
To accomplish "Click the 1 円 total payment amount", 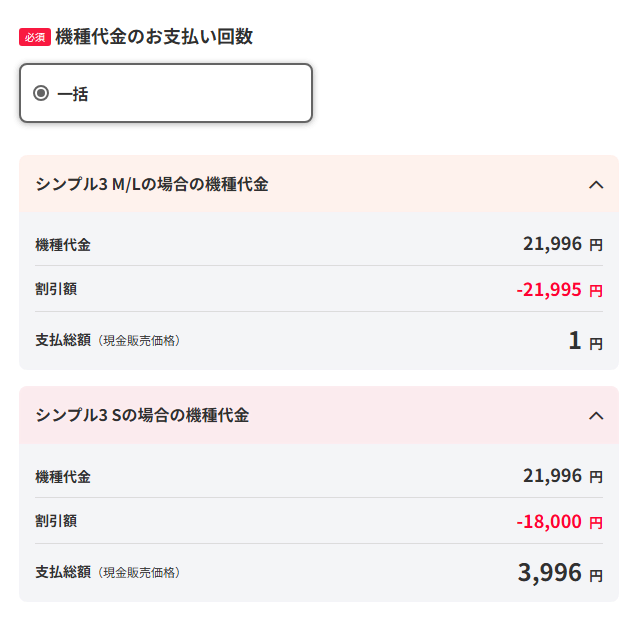I will pos(585,341).
